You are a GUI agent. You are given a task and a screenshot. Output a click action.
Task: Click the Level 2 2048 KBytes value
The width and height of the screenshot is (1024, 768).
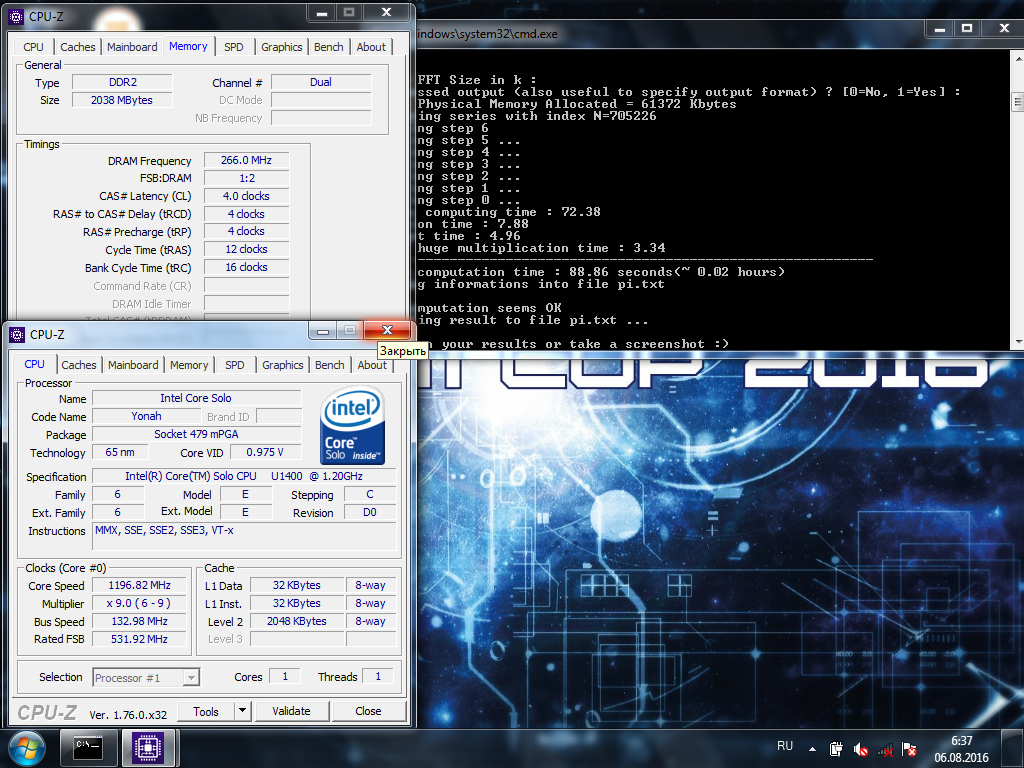tap(296, 622)
